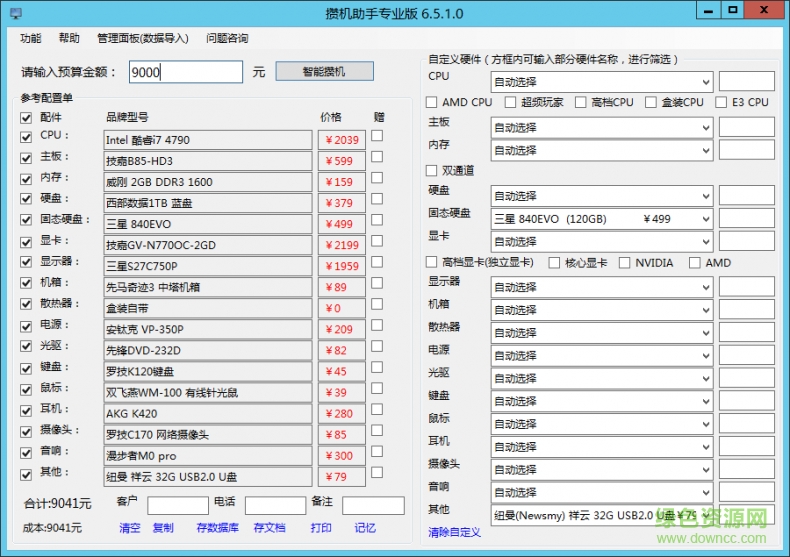Screen dimensions: 790x557
Task: Open the 问题咨询 menu
Action: pos(227,39)
